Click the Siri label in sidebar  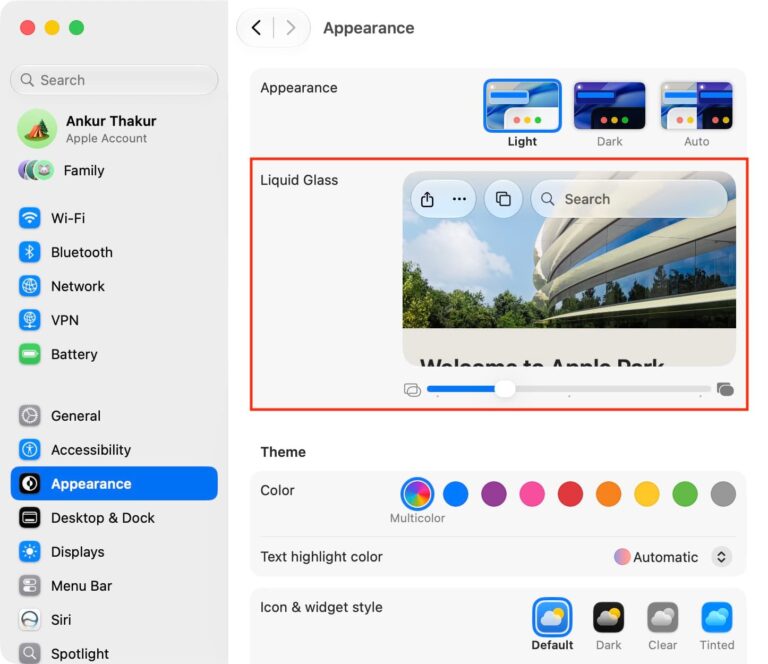tap(61, 619)
